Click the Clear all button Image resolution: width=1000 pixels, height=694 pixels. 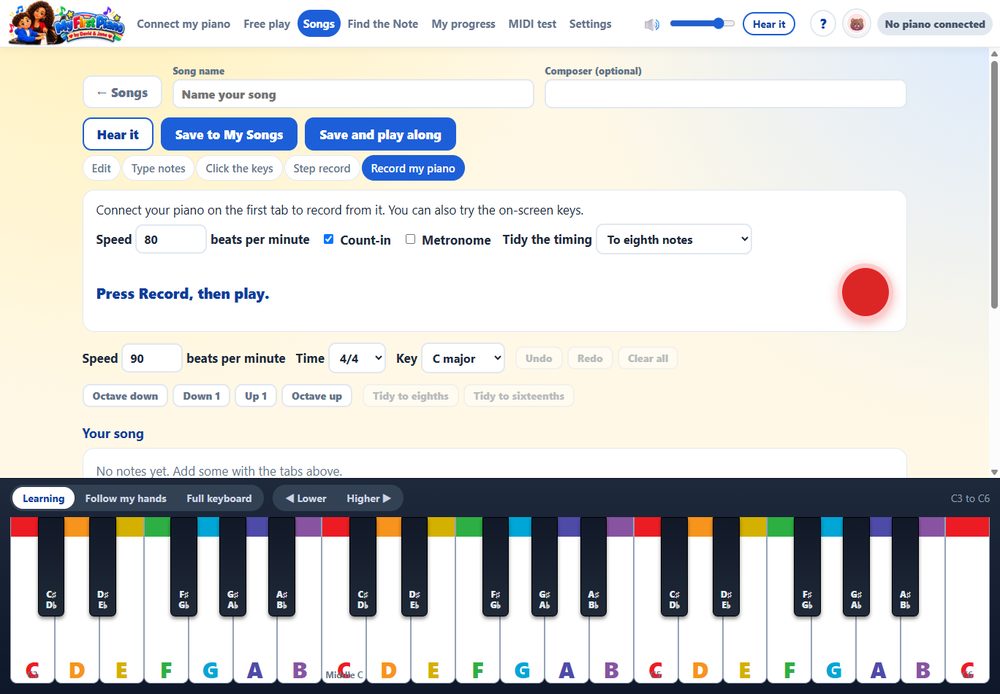click(648, 358)
